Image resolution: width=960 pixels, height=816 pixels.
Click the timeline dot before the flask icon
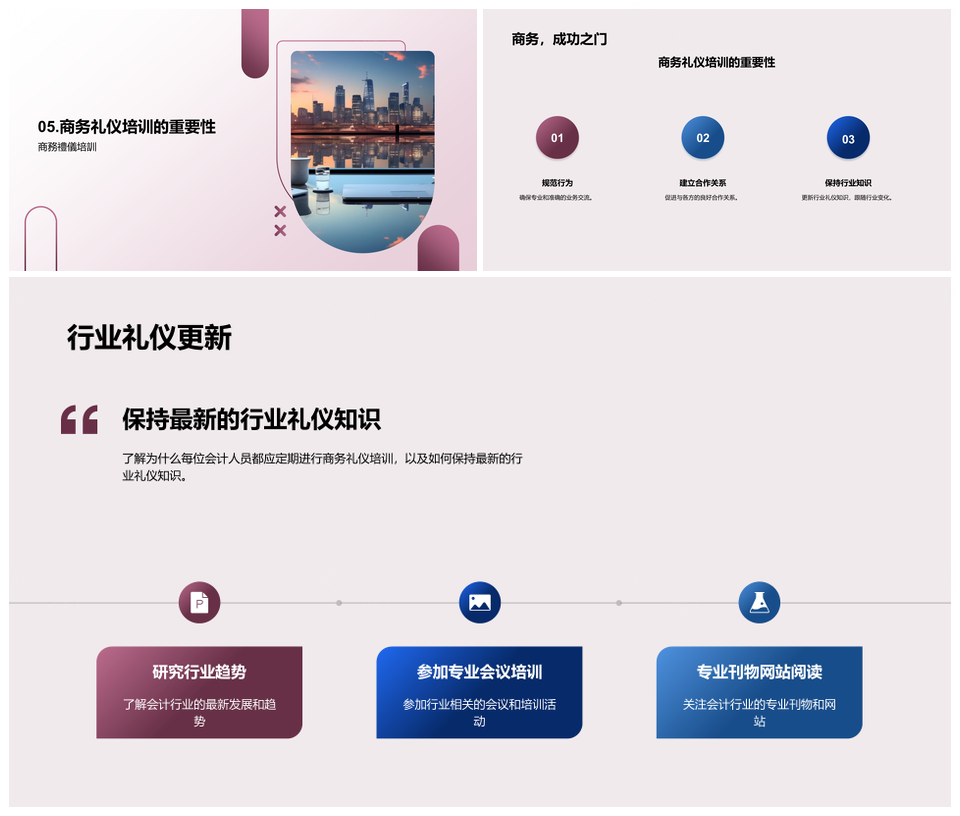click(619, 603)
